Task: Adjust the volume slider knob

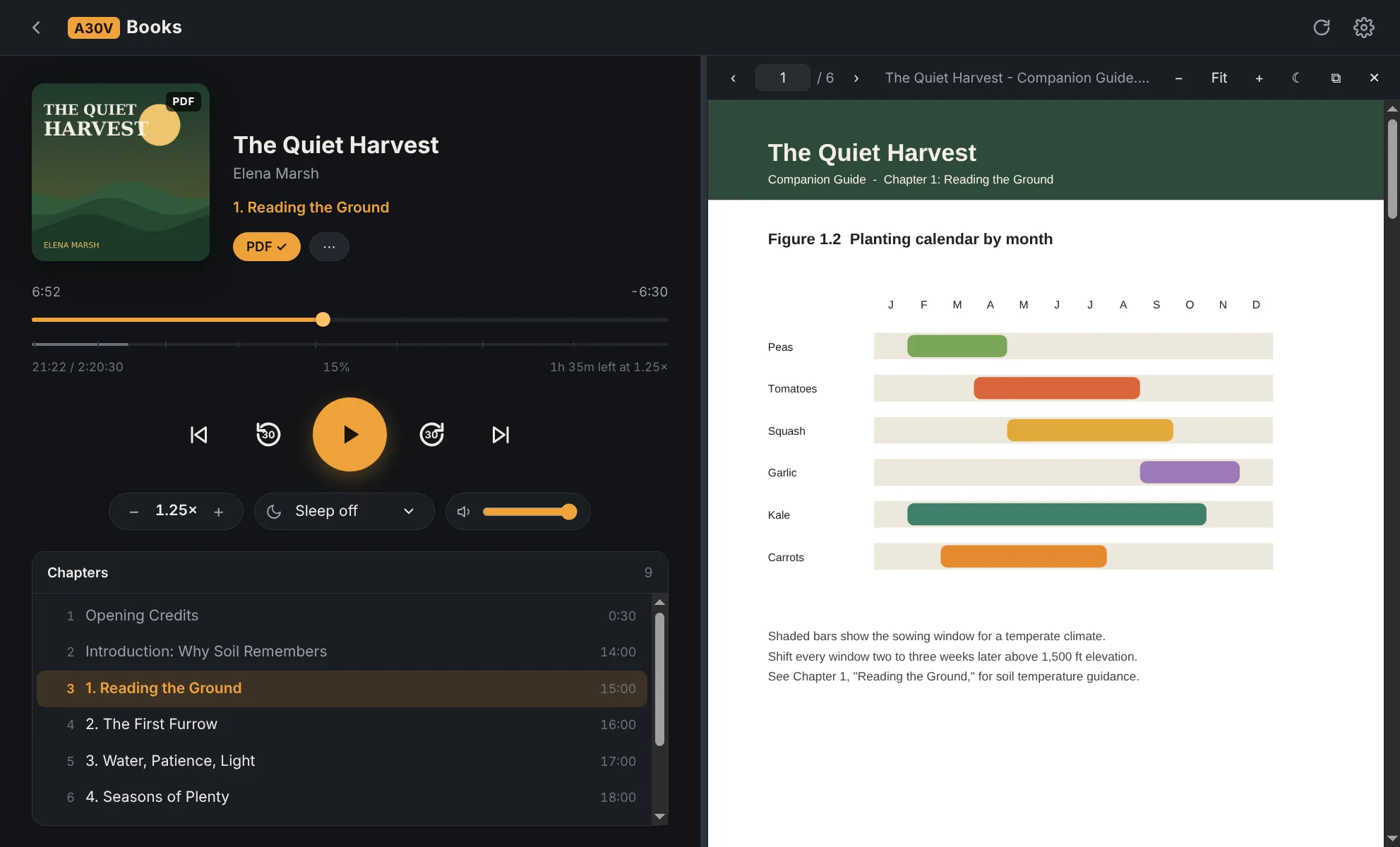Action: coord(569,512)
